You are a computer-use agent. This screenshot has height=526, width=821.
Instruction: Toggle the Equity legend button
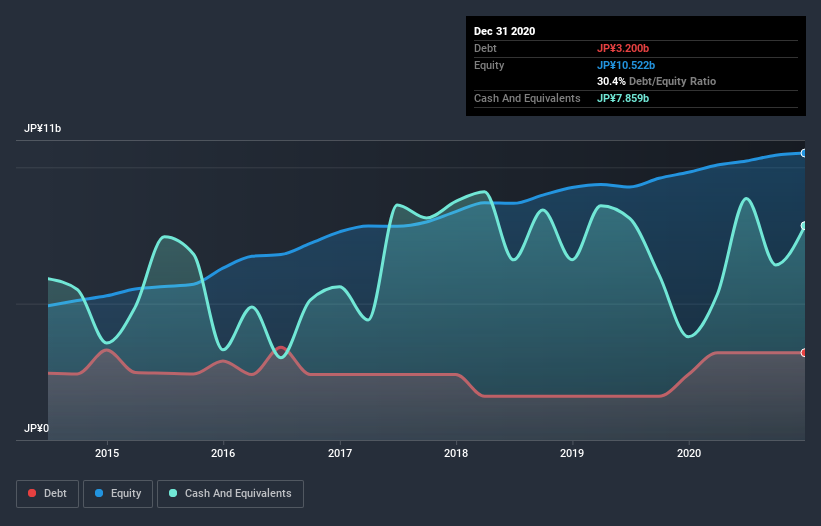[x=118, y=494]
